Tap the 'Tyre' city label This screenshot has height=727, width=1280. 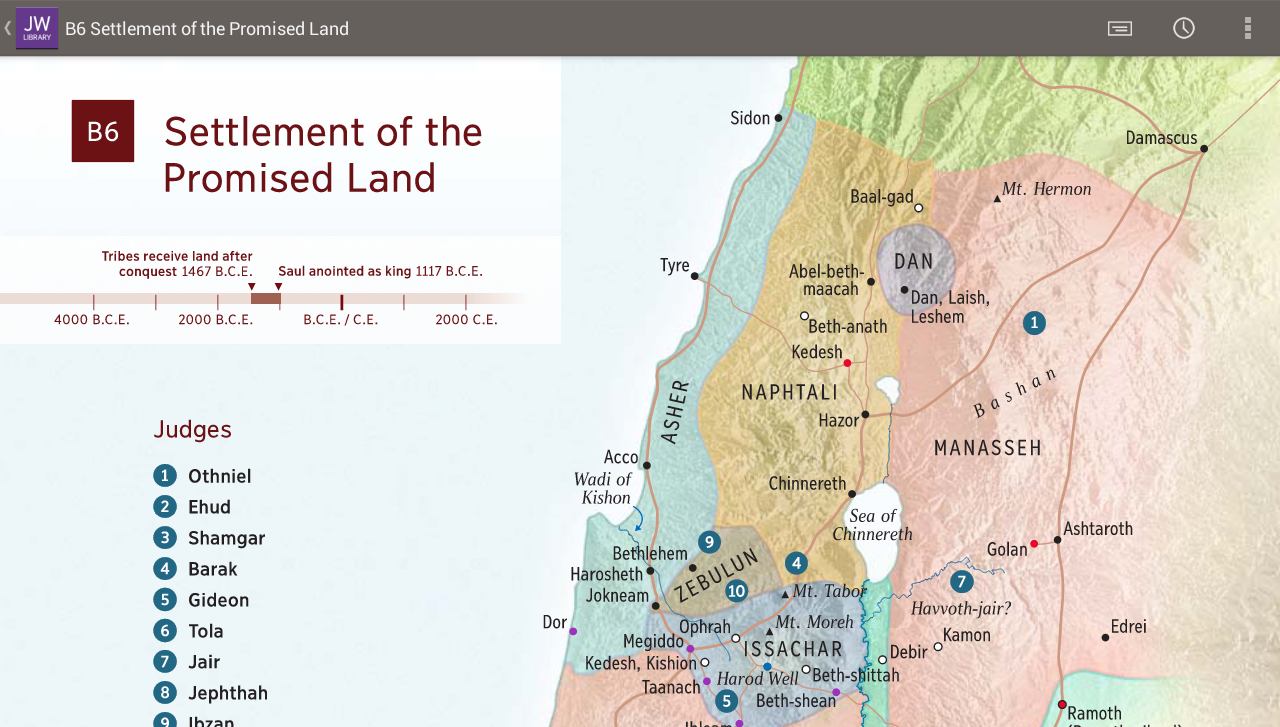click(x=675, y=265)
